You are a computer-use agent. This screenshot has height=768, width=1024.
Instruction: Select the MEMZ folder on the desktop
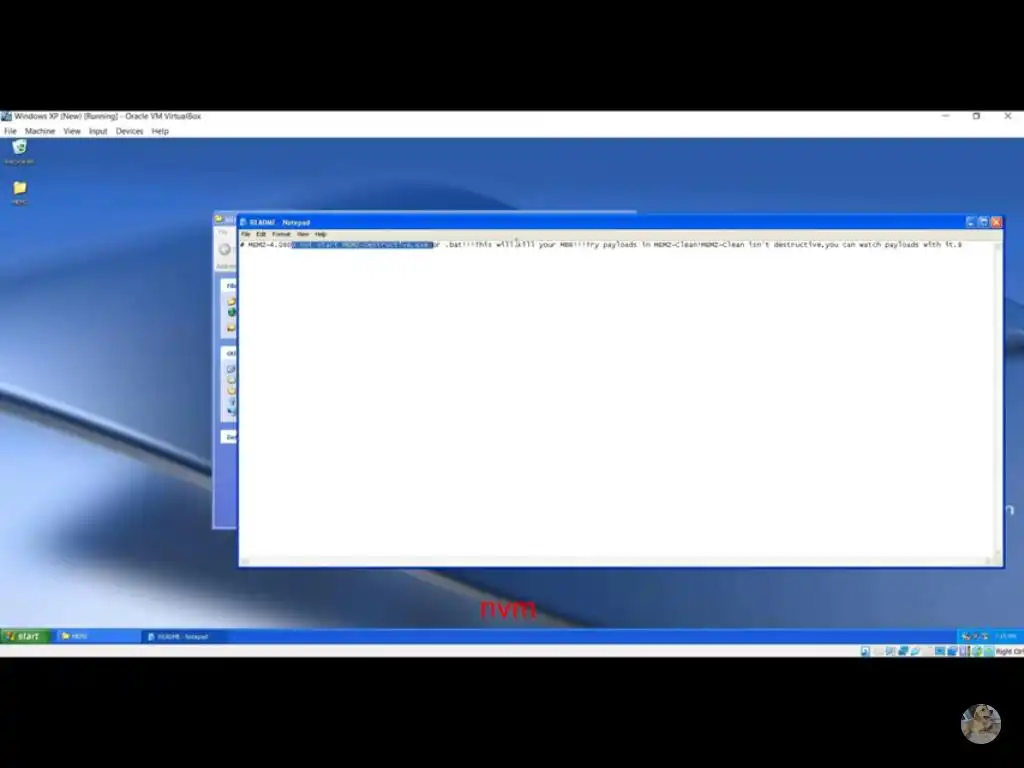(x=20, y=193)
